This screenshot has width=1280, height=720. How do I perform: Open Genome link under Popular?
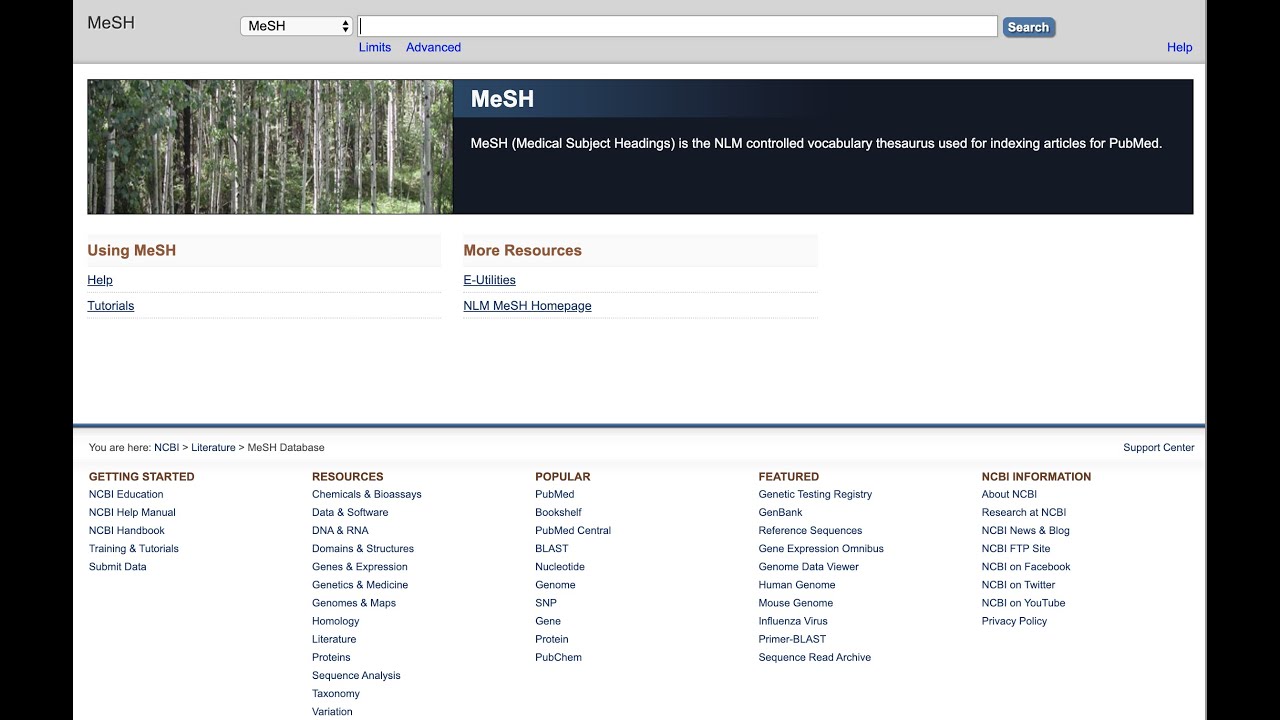(555, 584)
